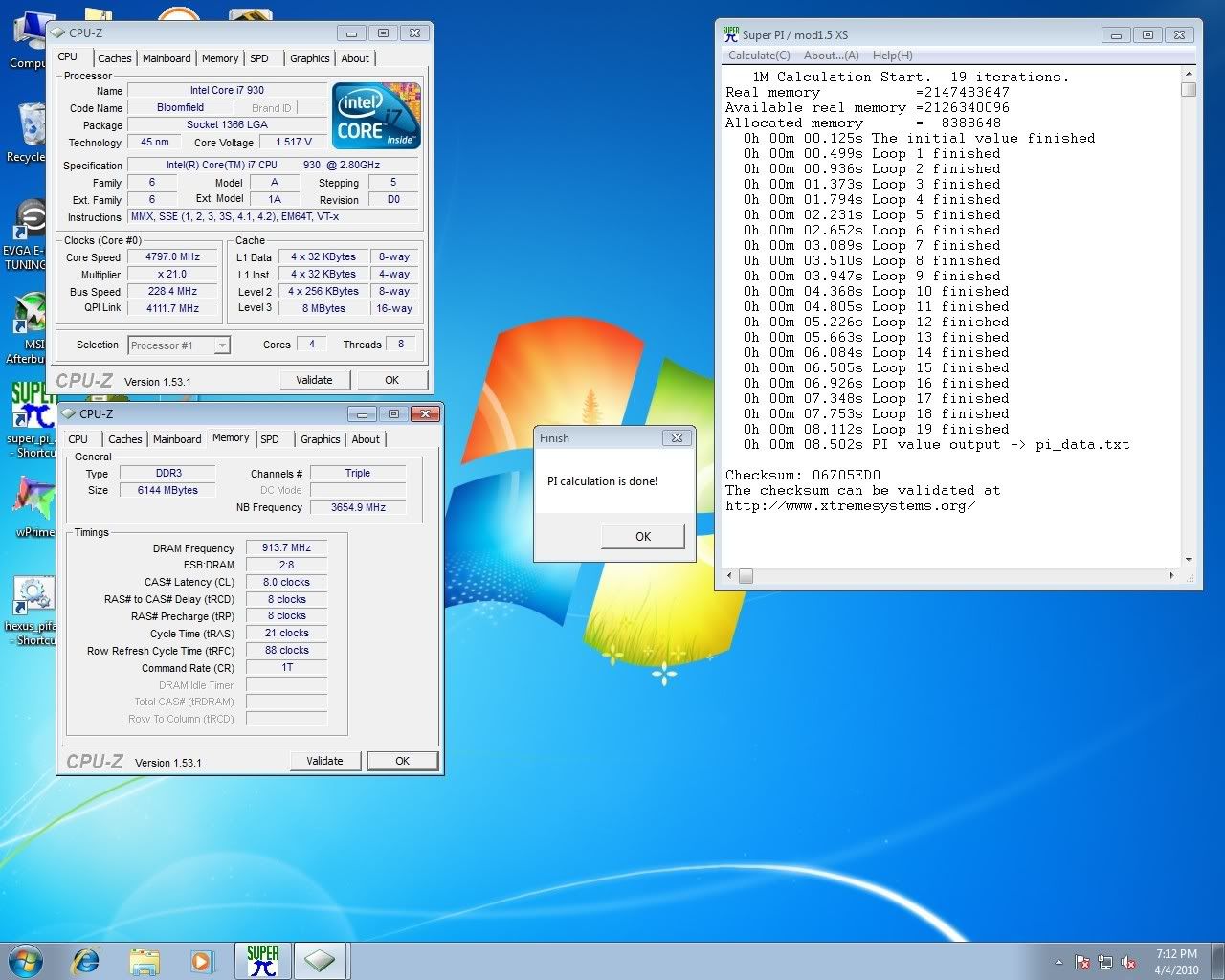The width and height of the screenshot is (1225, 980).
Task: Open About...(A) menu in Super PI
Action: point(831,56)
